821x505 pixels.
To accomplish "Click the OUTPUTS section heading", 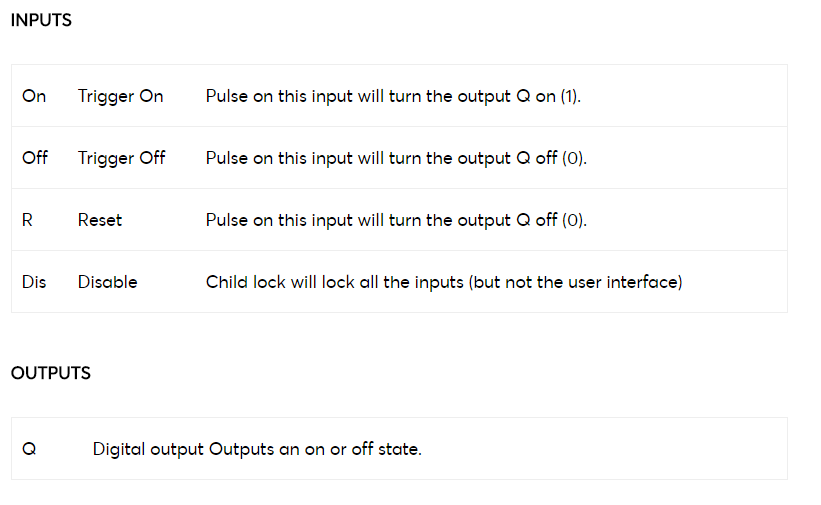I will click(50, 373).
